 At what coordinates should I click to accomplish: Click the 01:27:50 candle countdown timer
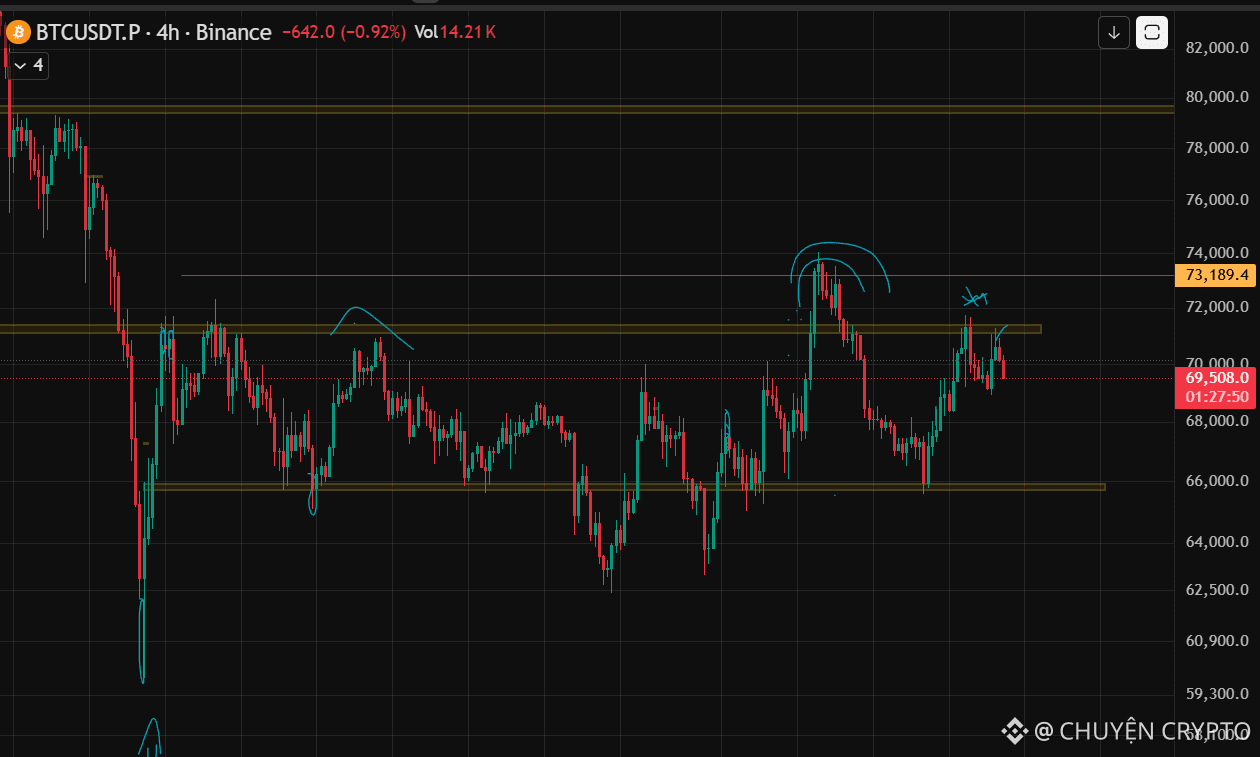[1216, 397]
